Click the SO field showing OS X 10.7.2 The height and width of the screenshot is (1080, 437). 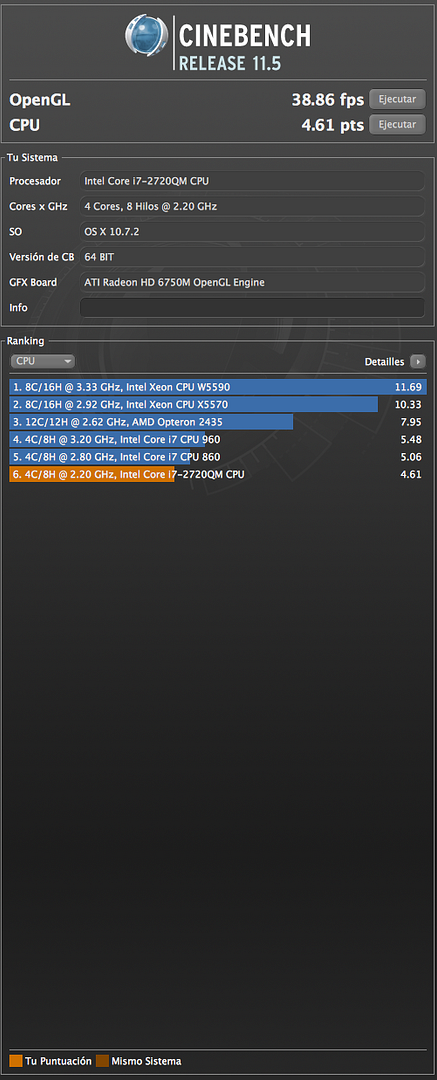coord(252,231)
